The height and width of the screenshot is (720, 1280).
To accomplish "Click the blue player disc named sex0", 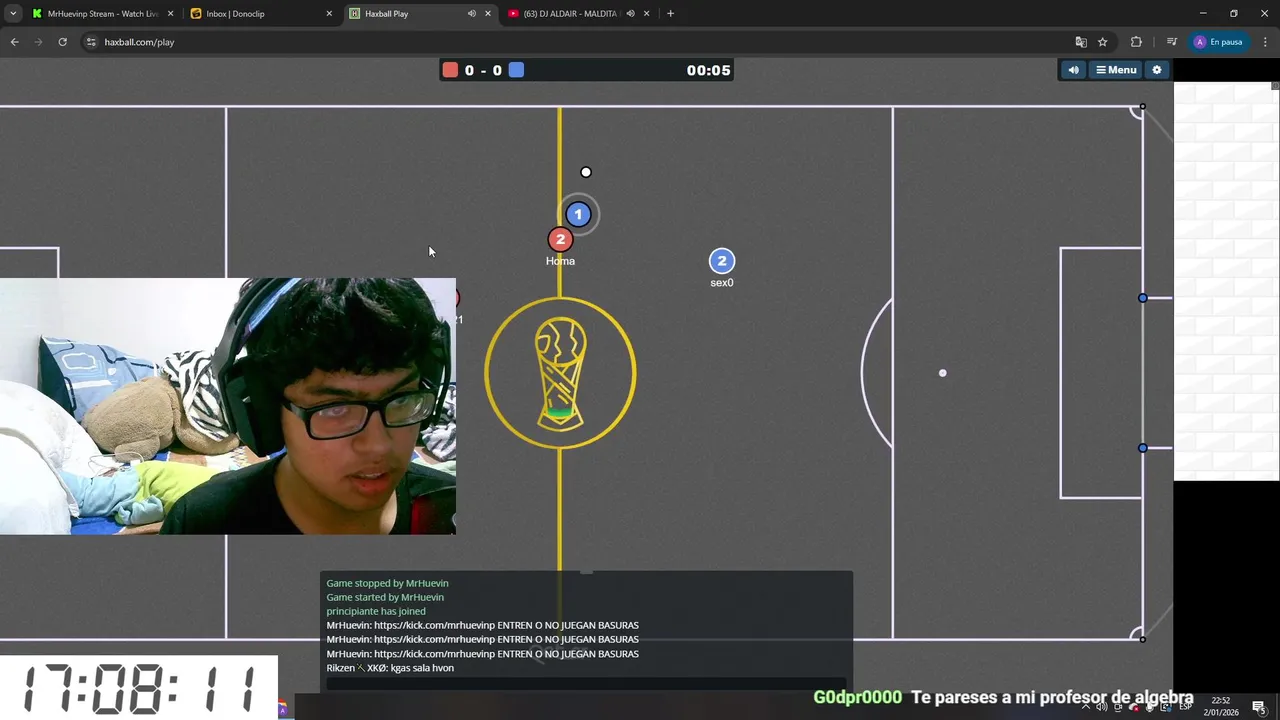I will (x=722, y=261).
